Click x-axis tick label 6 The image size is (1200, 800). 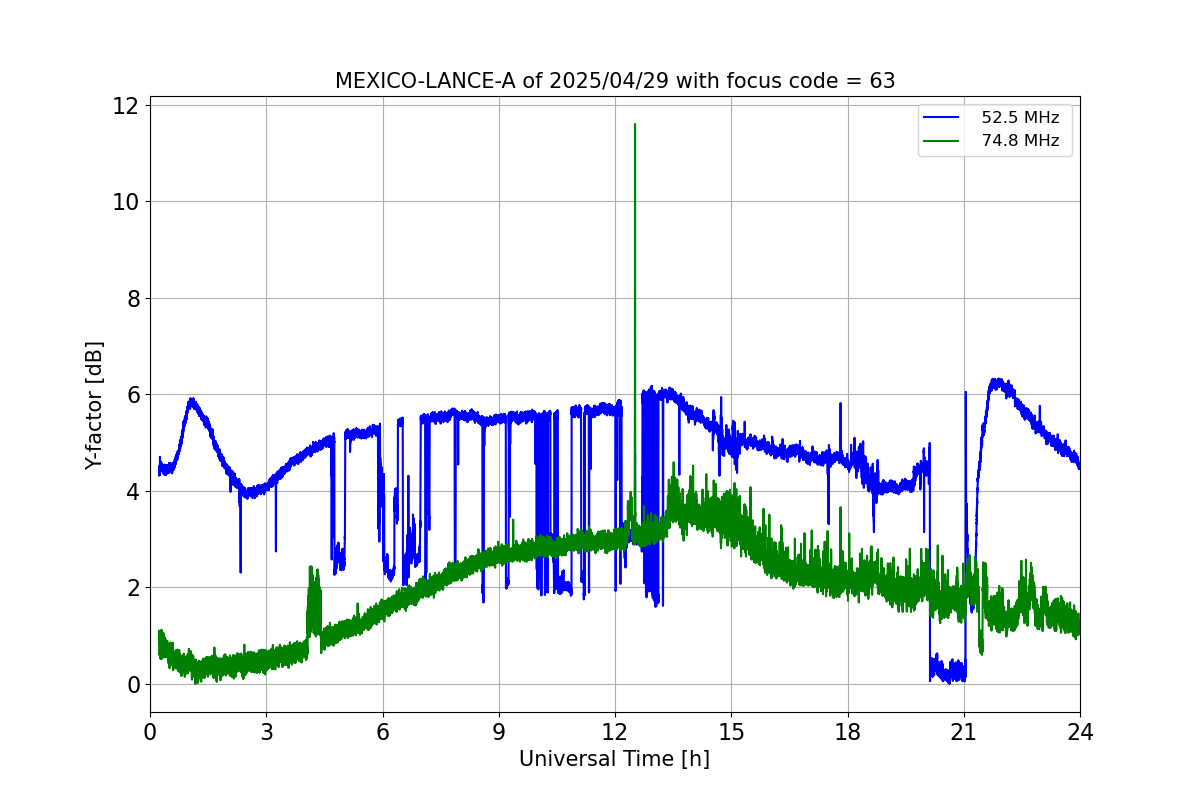(382, 731)
